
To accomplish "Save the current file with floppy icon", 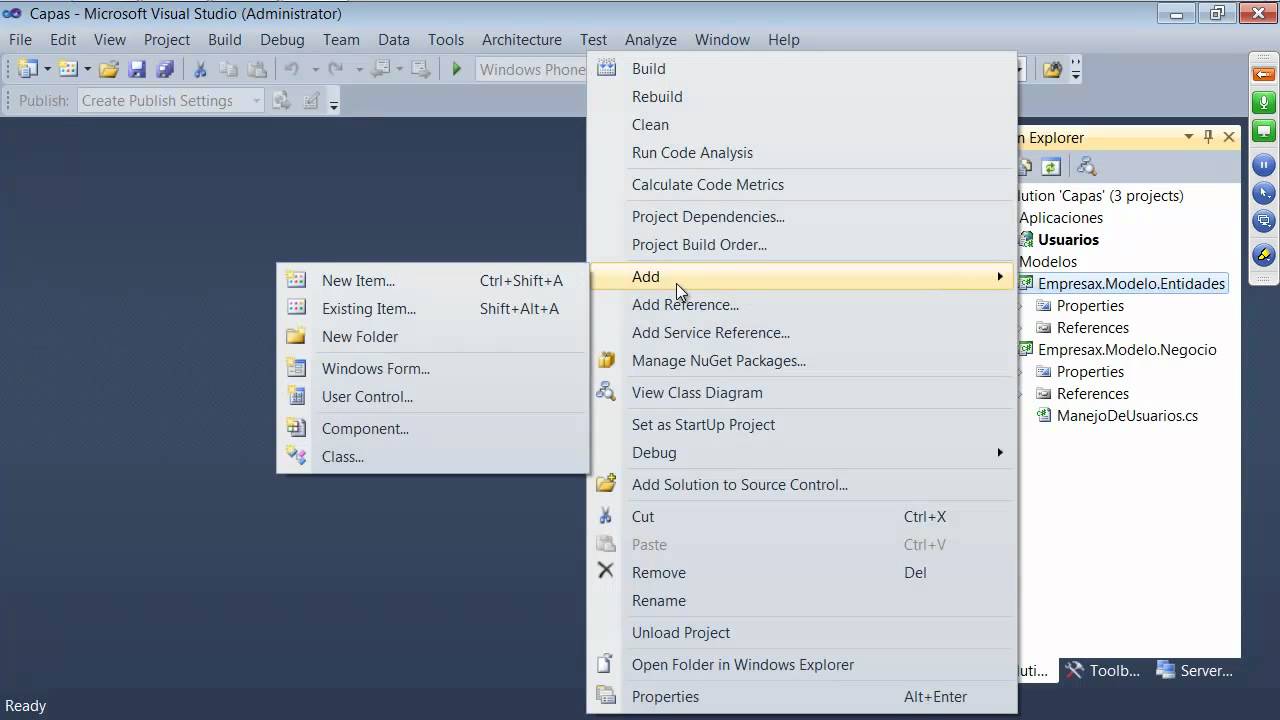I will tap(138, 69).
